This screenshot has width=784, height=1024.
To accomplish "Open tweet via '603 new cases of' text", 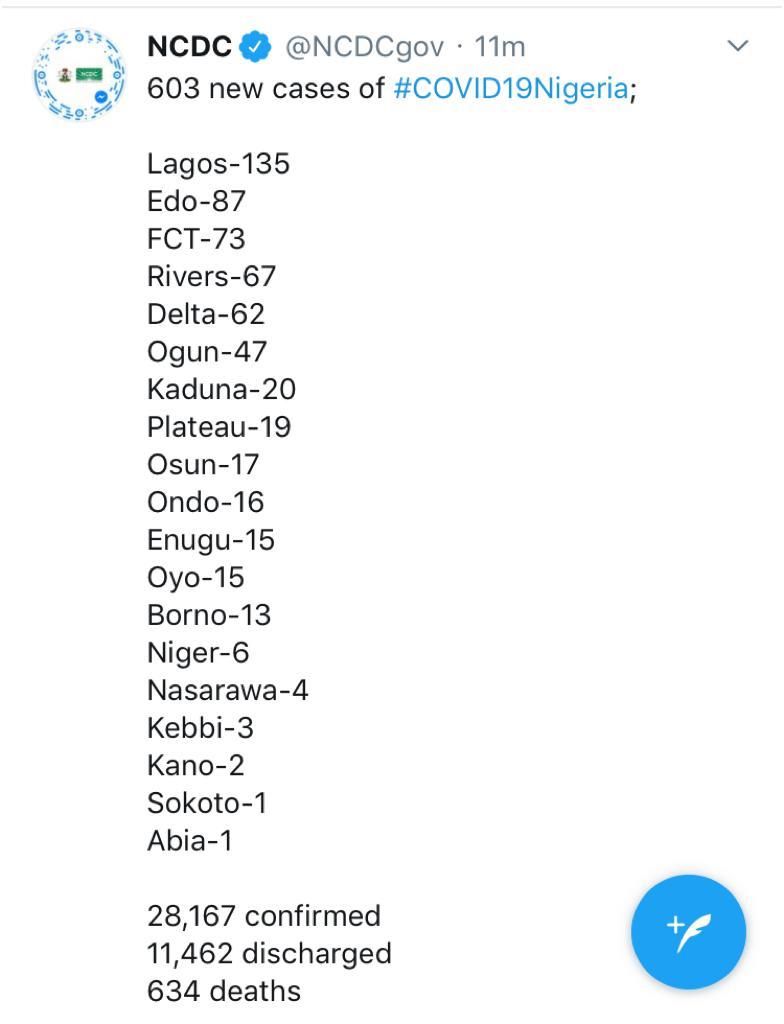I will coord(266,88).
